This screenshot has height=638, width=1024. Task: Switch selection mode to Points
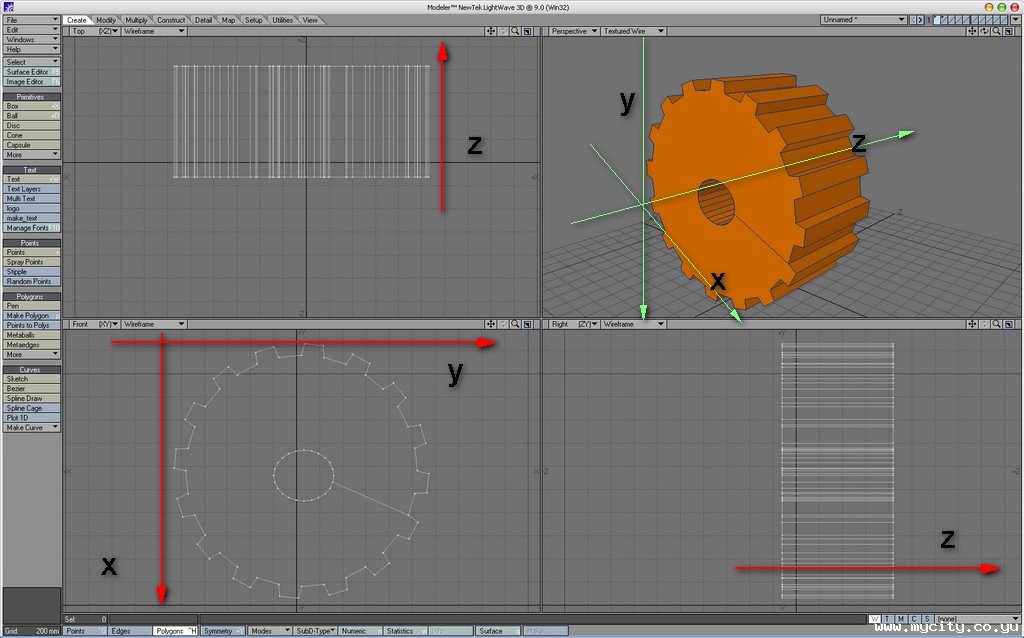click(84, 631)
